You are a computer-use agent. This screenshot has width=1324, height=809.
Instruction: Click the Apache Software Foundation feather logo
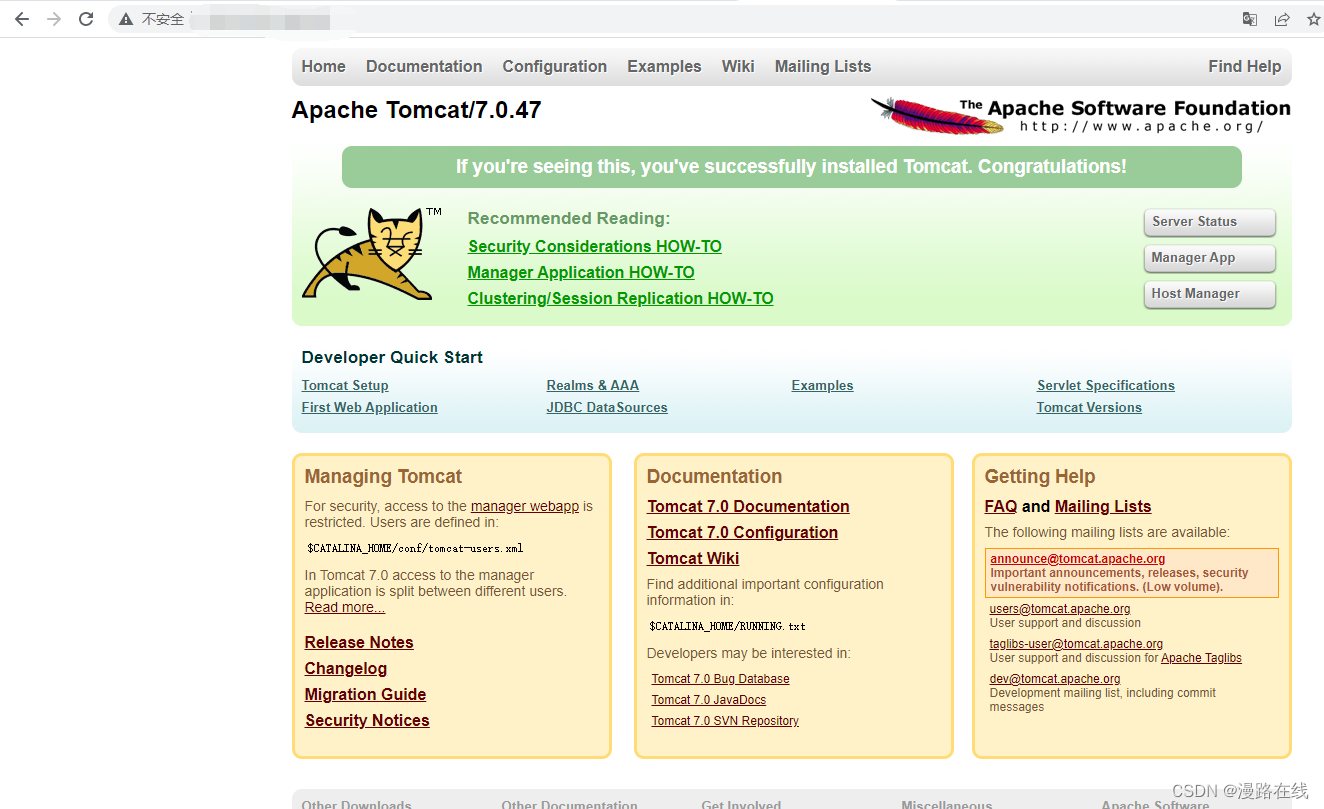click(x=1080, y=115)
